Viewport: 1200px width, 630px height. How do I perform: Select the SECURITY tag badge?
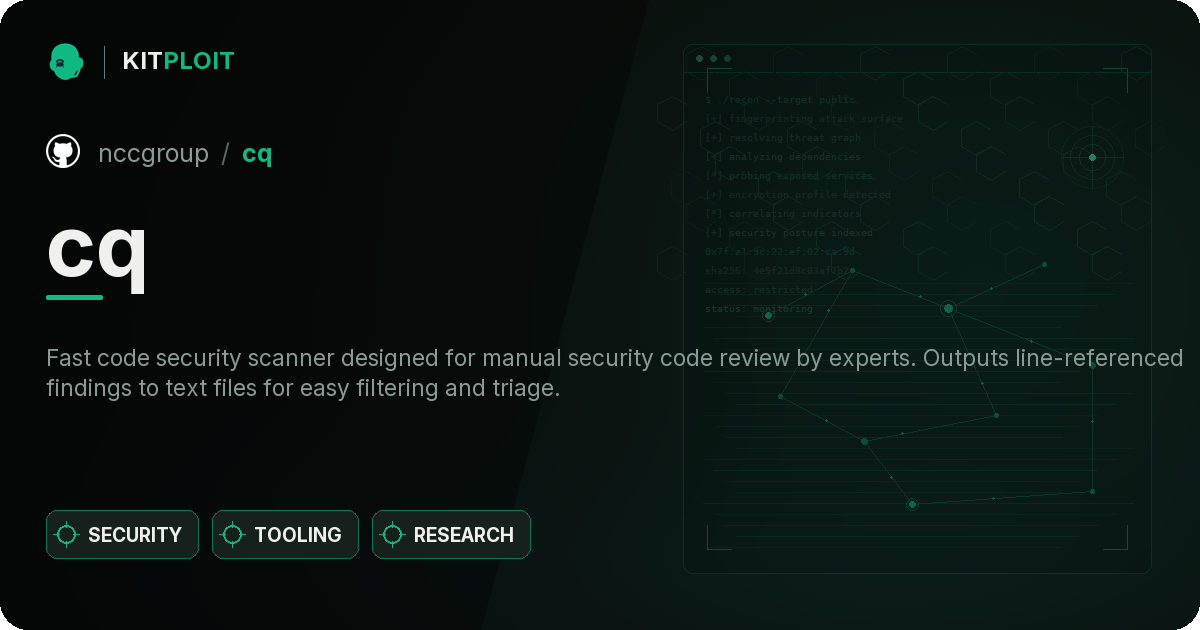coord(122,535)
